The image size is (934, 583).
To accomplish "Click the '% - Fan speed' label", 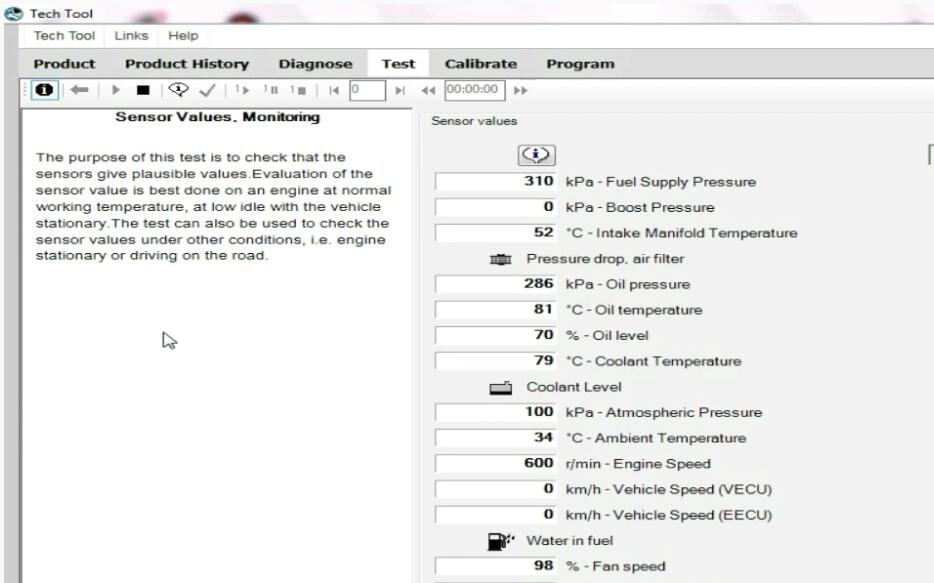I will (x=615, y=566).
